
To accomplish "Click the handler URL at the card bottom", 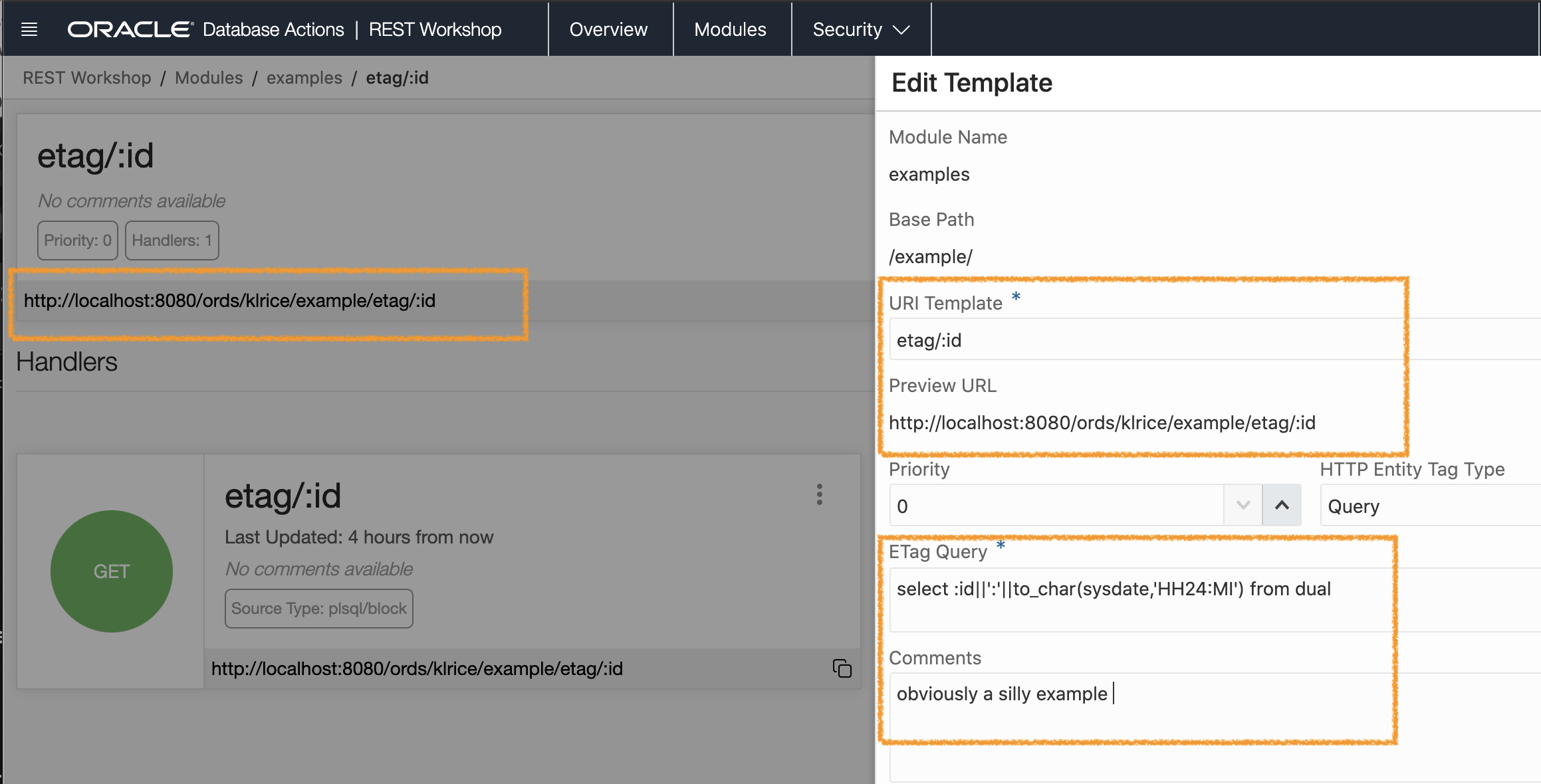I will (x=417, y=669).
